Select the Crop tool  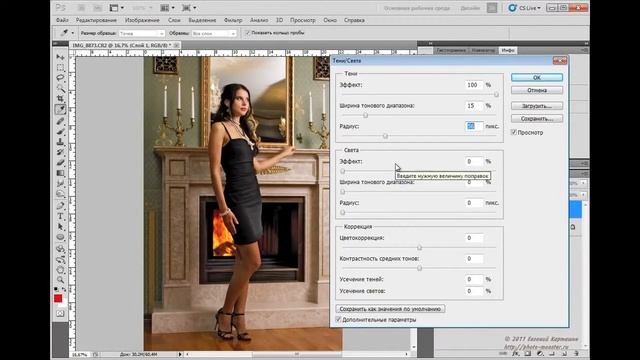60,99
